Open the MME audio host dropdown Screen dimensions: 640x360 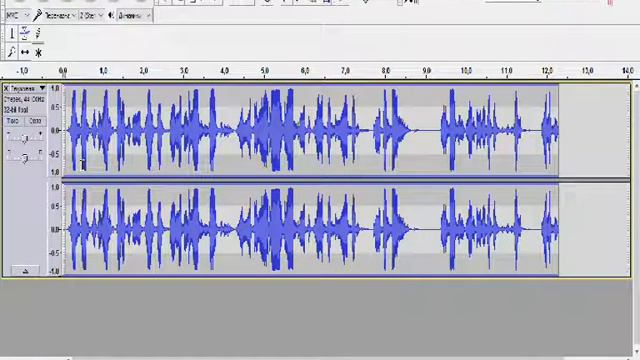pyautogui.click(x=18, y=16)
